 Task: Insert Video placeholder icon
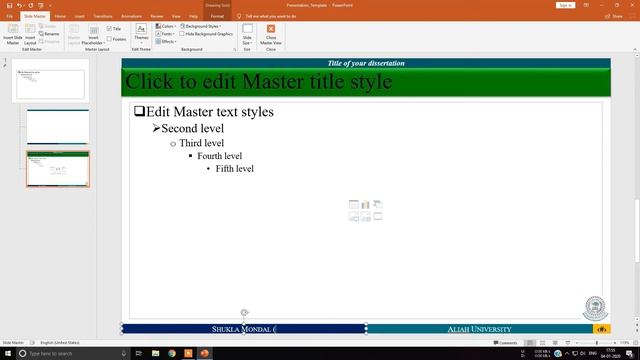[378, 216]
